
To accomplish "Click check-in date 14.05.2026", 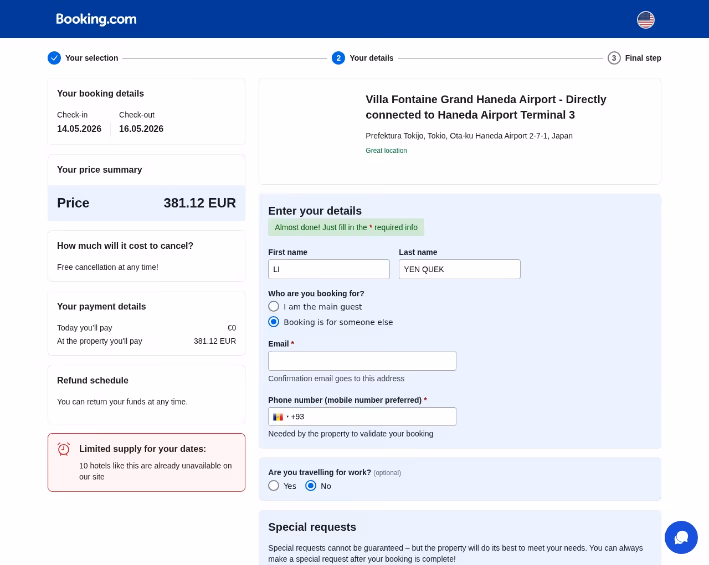I will click(x=79, y=129).
